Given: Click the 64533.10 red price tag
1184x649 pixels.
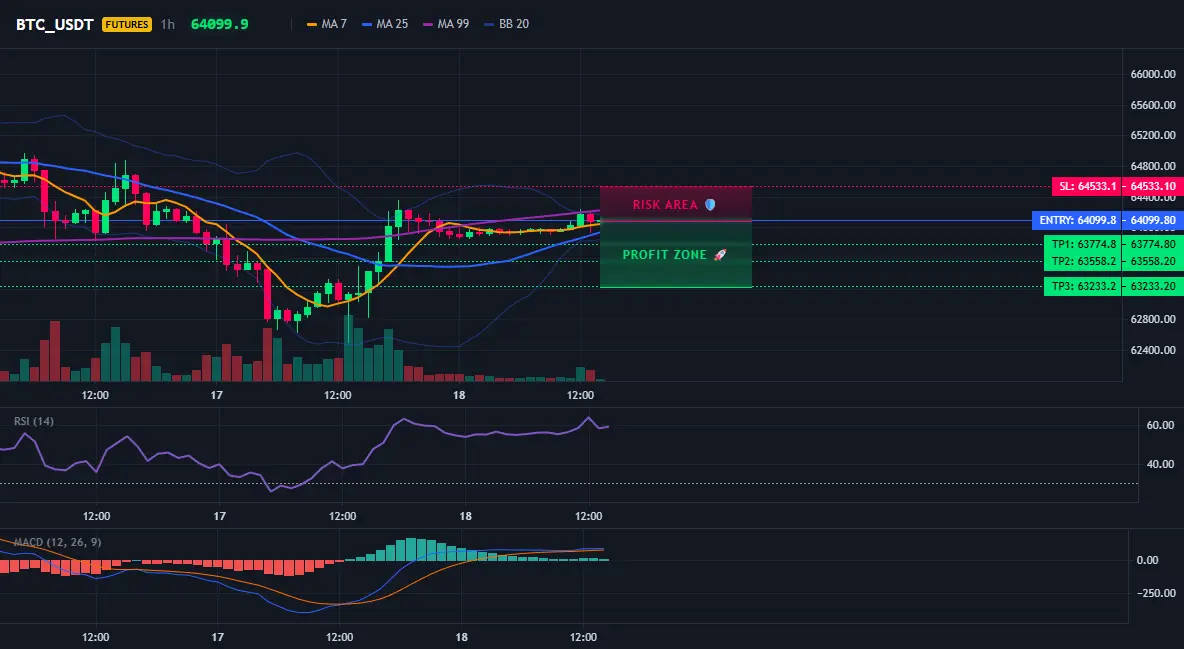Looking at the screenshot, I should click(1153, 187).
